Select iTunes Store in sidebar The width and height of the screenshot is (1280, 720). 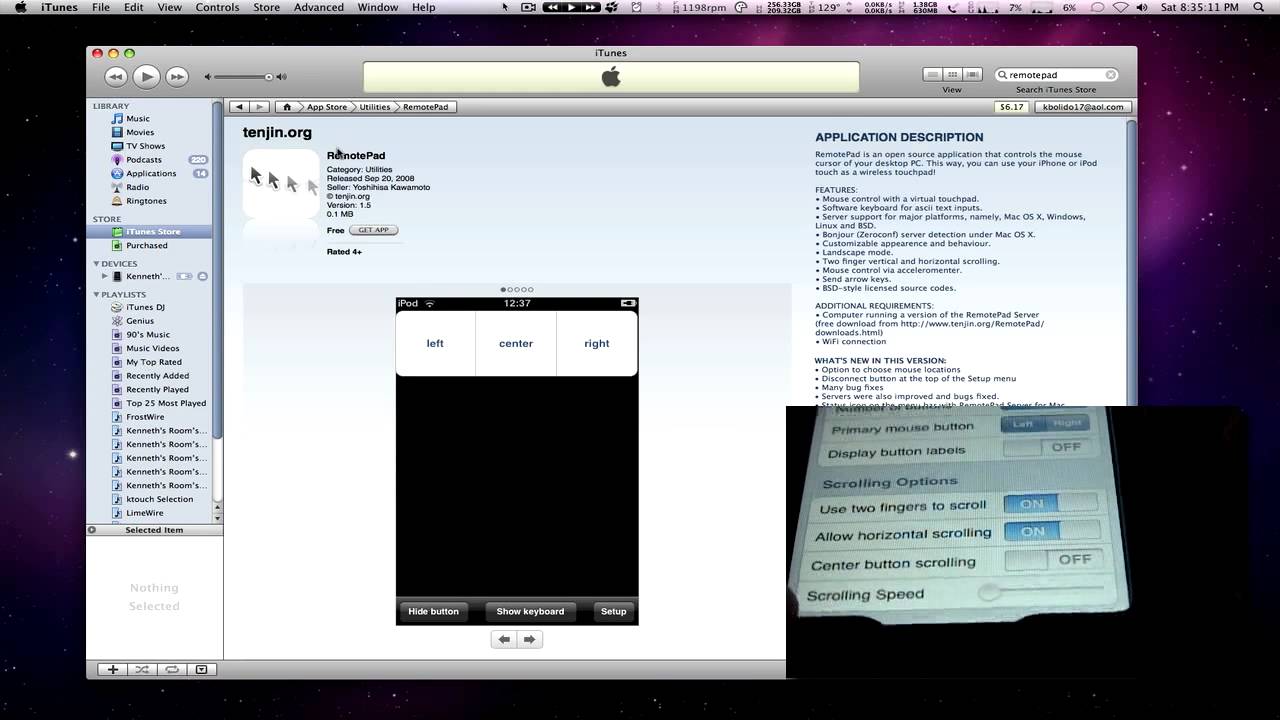[x=153, y=232]
